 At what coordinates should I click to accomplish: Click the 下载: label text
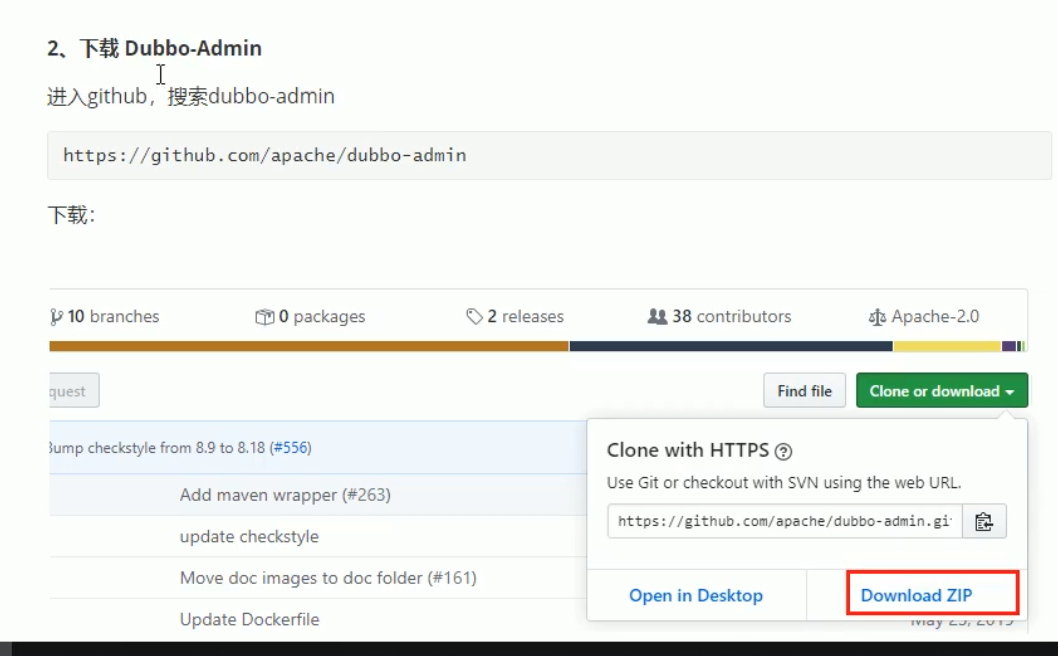point(72,215)
